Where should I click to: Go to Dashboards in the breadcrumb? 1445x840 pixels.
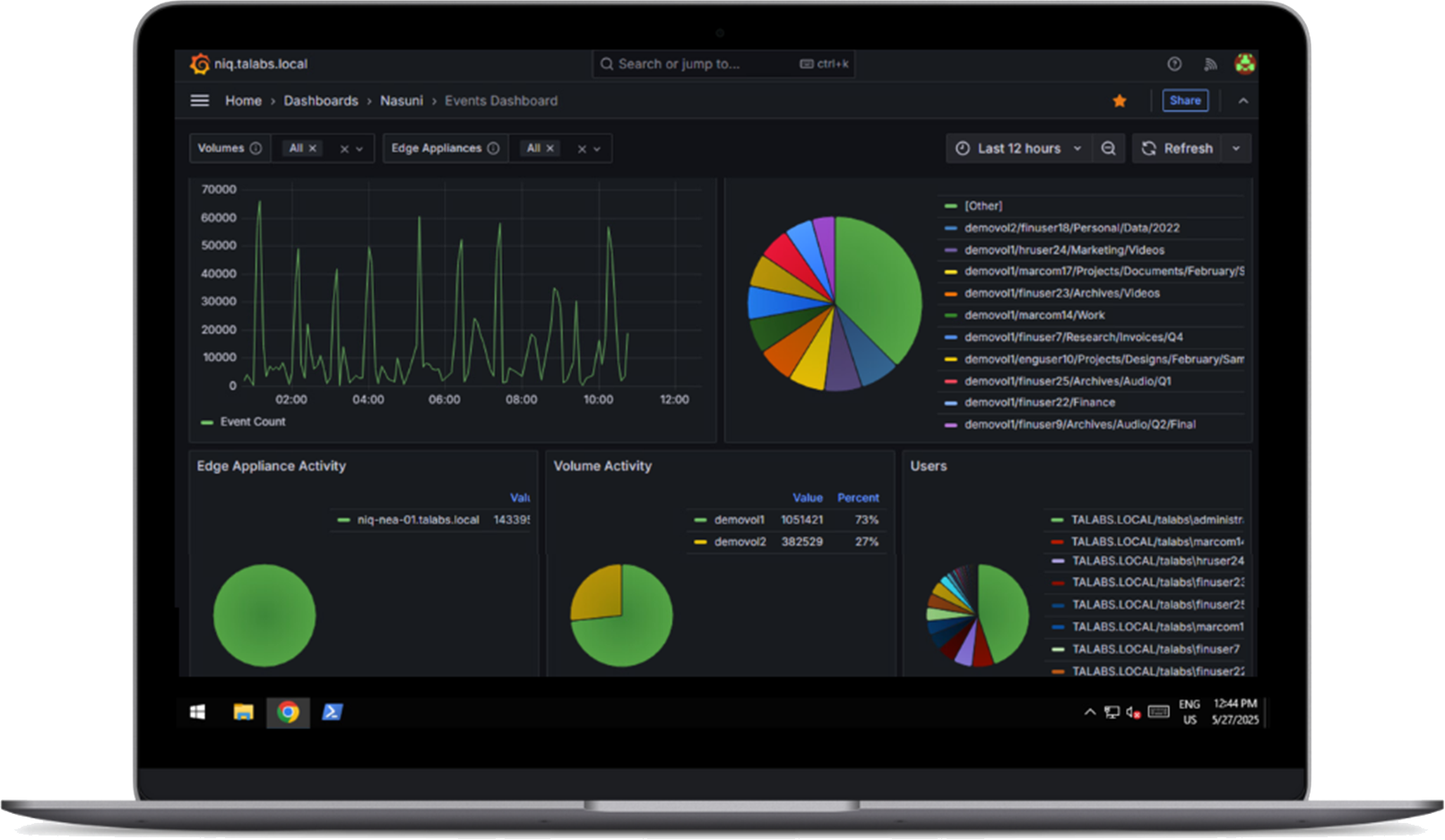(321, 100)
